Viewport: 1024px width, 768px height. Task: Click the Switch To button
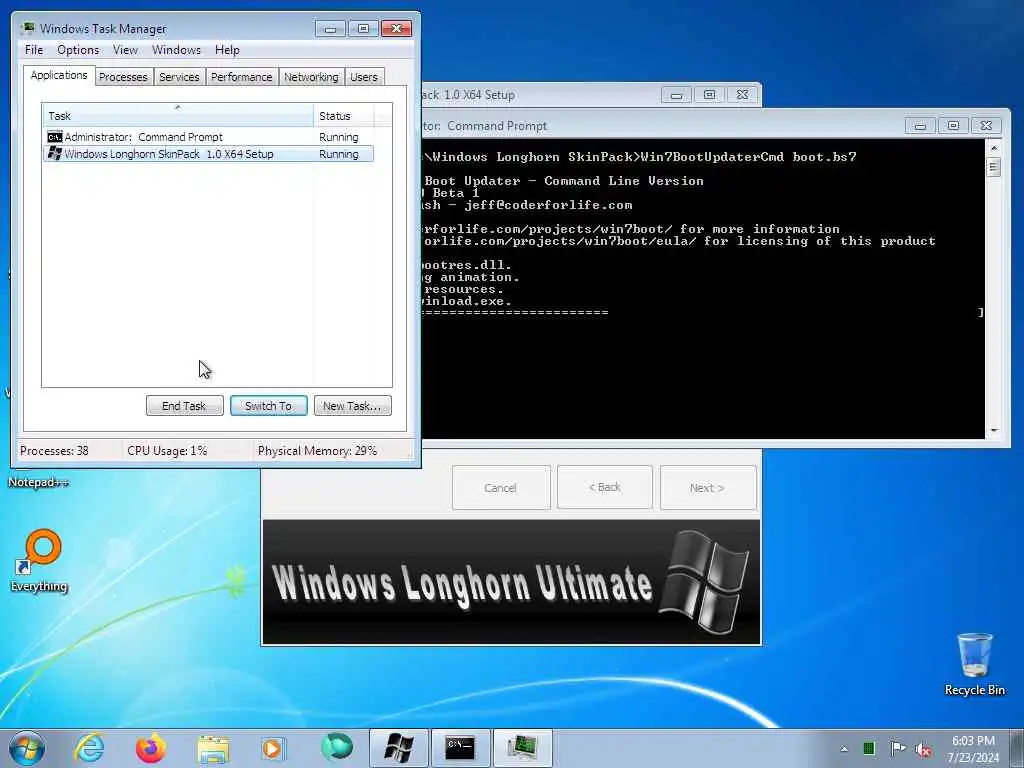pos(268,406)
